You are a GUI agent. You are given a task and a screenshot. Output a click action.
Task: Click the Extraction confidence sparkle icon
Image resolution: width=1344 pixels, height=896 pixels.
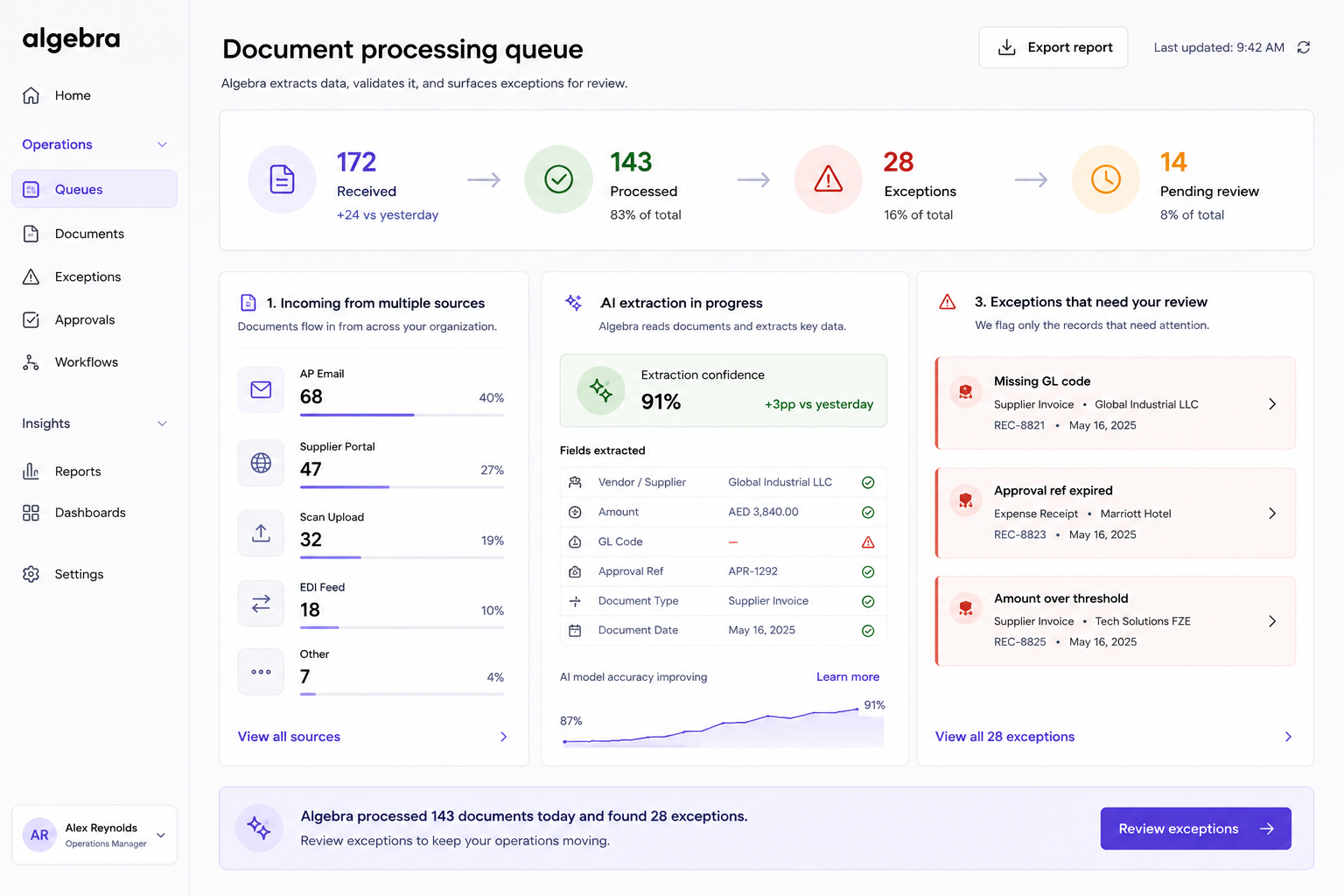click(601, 390)
